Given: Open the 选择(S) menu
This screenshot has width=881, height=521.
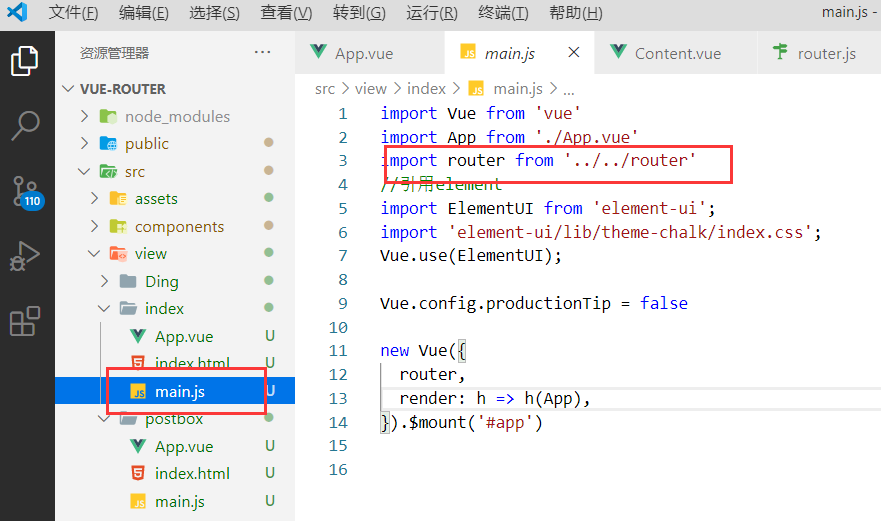Looking at the screenshot, I should [214, 12].
